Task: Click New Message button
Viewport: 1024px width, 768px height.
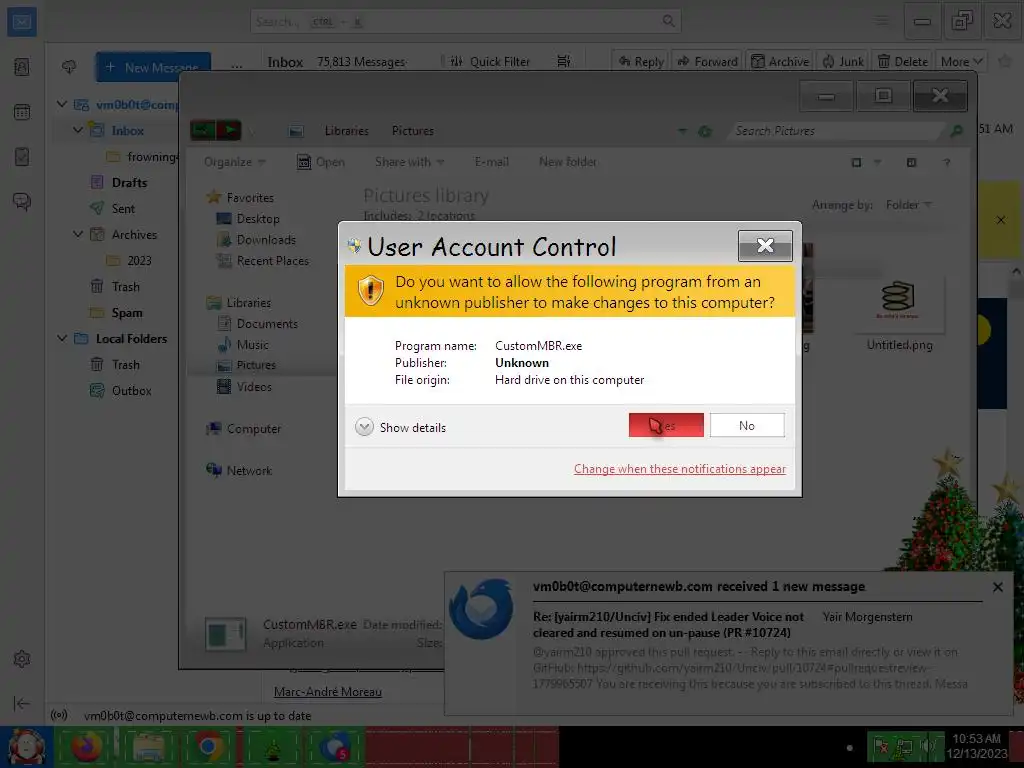Action: pos(153,67)
